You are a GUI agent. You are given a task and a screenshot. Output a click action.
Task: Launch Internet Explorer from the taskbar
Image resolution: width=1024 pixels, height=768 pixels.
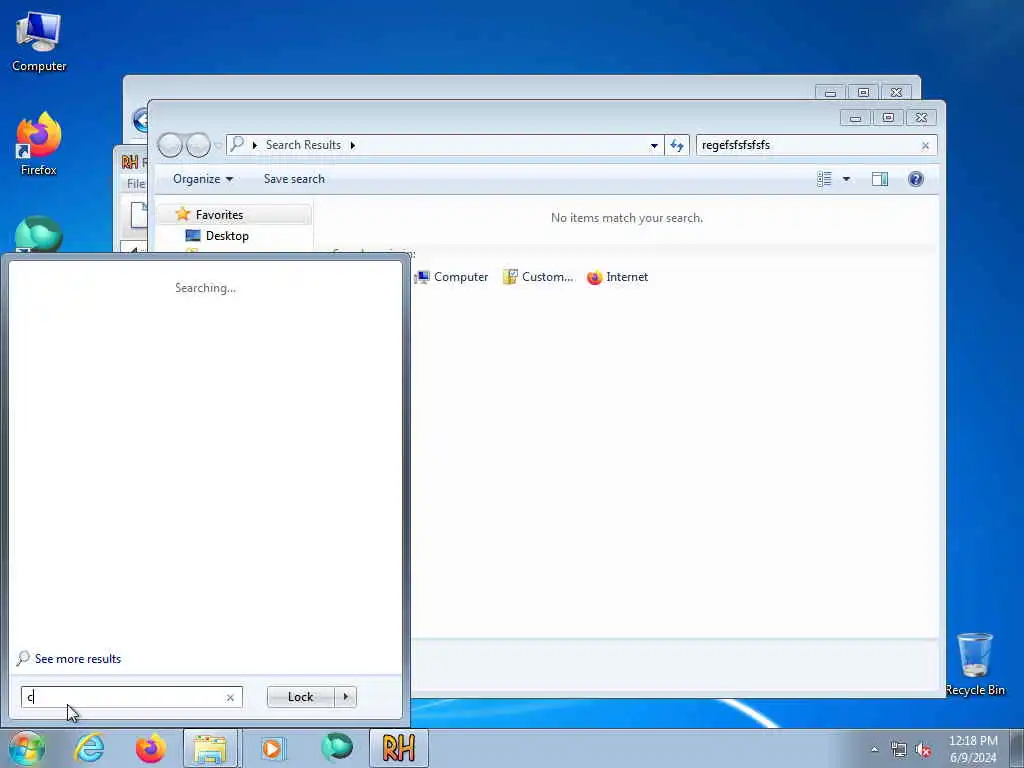point(89,748)
